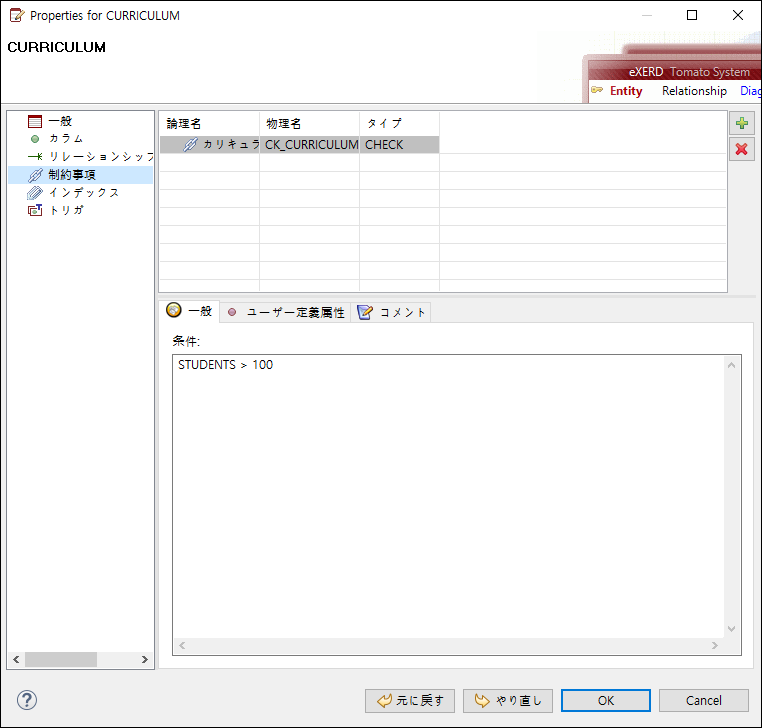Click the 物理名 column header
Image resolution: width=762 pixels, height=728 pixels.
(310, 123)
